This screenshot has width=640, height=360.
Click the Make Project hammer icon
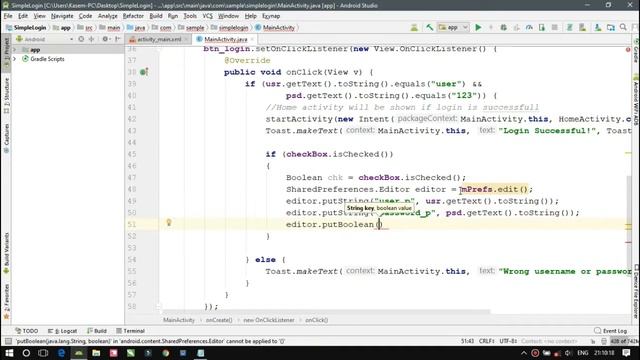point(429,27)
